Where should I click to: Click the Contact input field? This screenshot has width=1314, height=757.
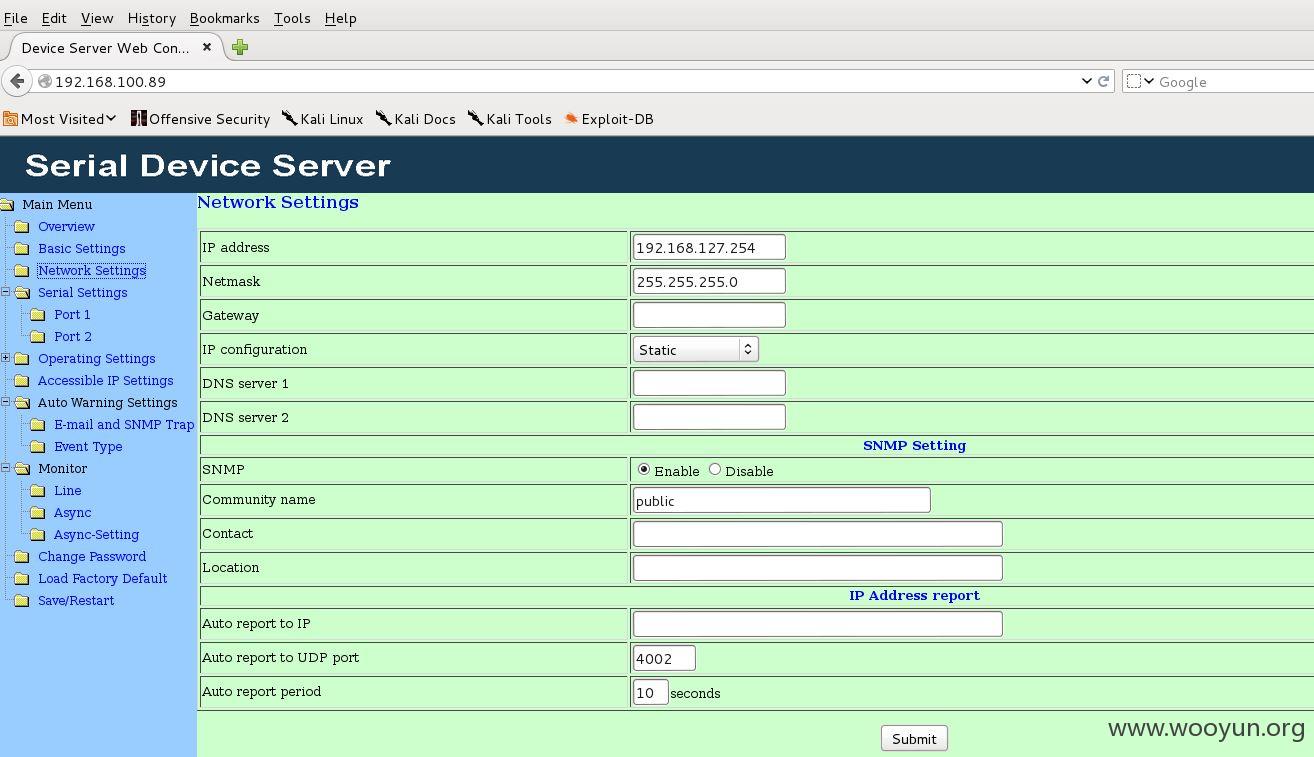(818, 534)
